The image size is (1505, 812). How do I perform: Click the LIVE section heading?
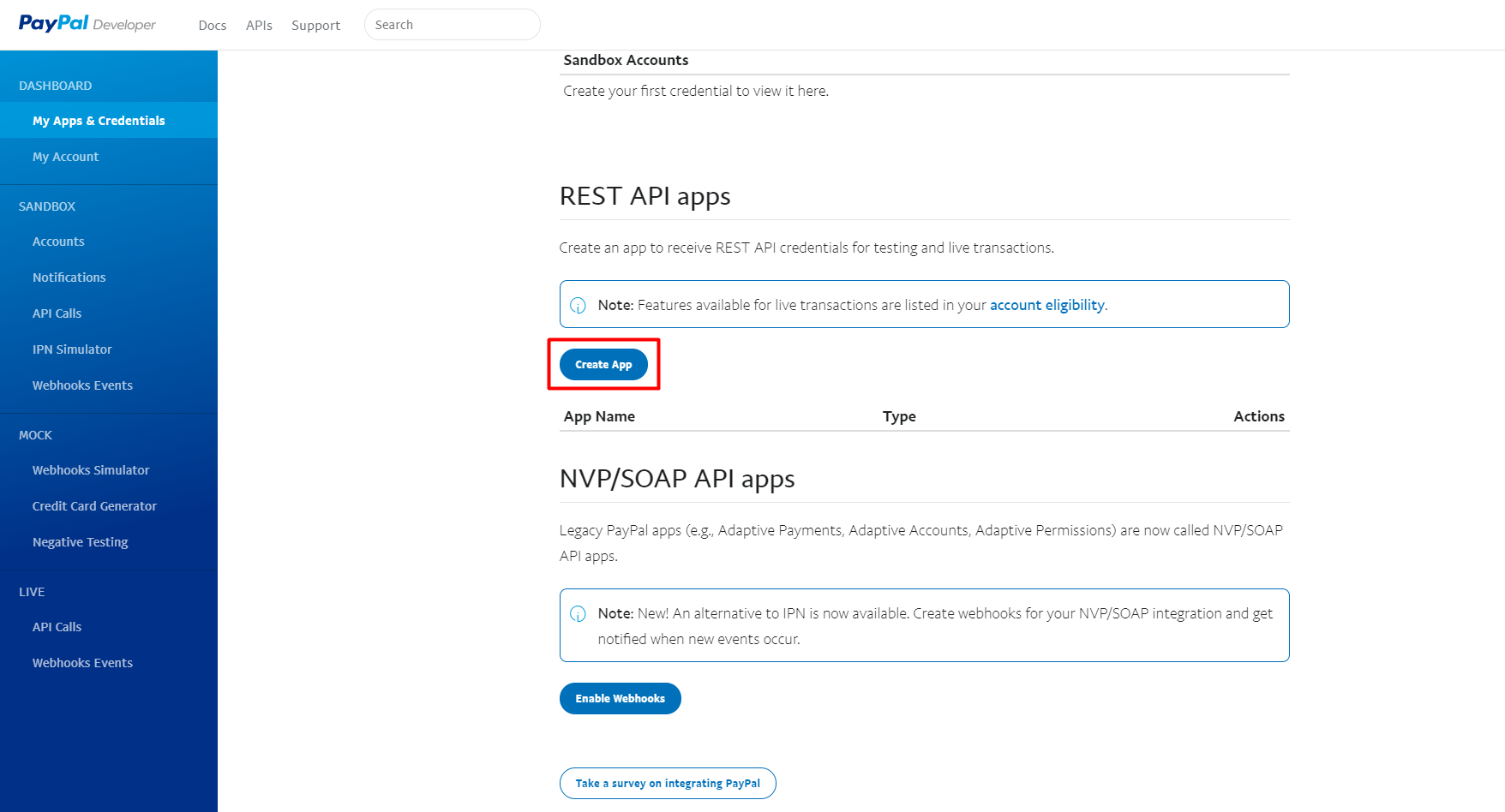click(32, 592)
